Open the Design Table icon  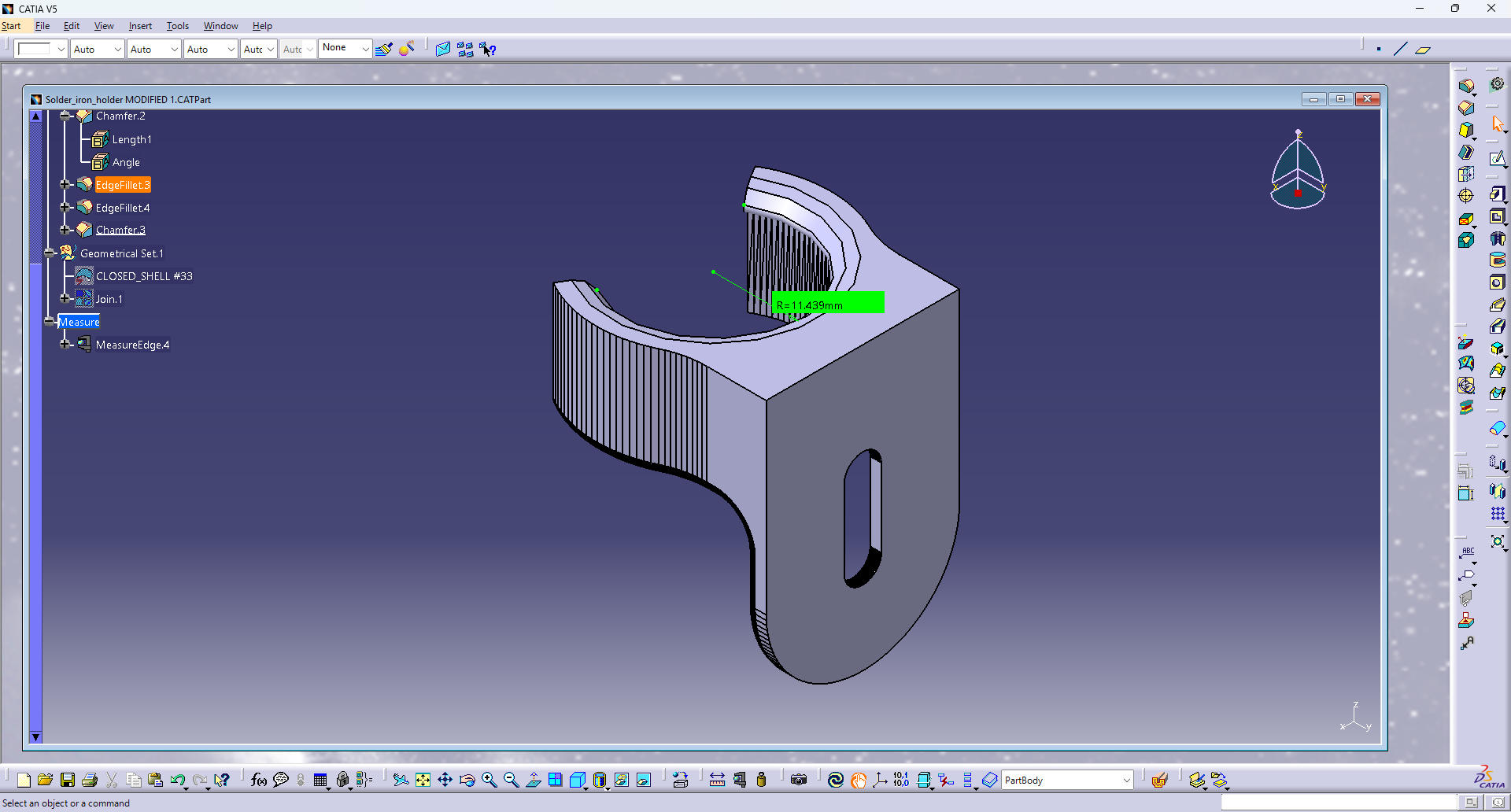[x=320, y=780]
